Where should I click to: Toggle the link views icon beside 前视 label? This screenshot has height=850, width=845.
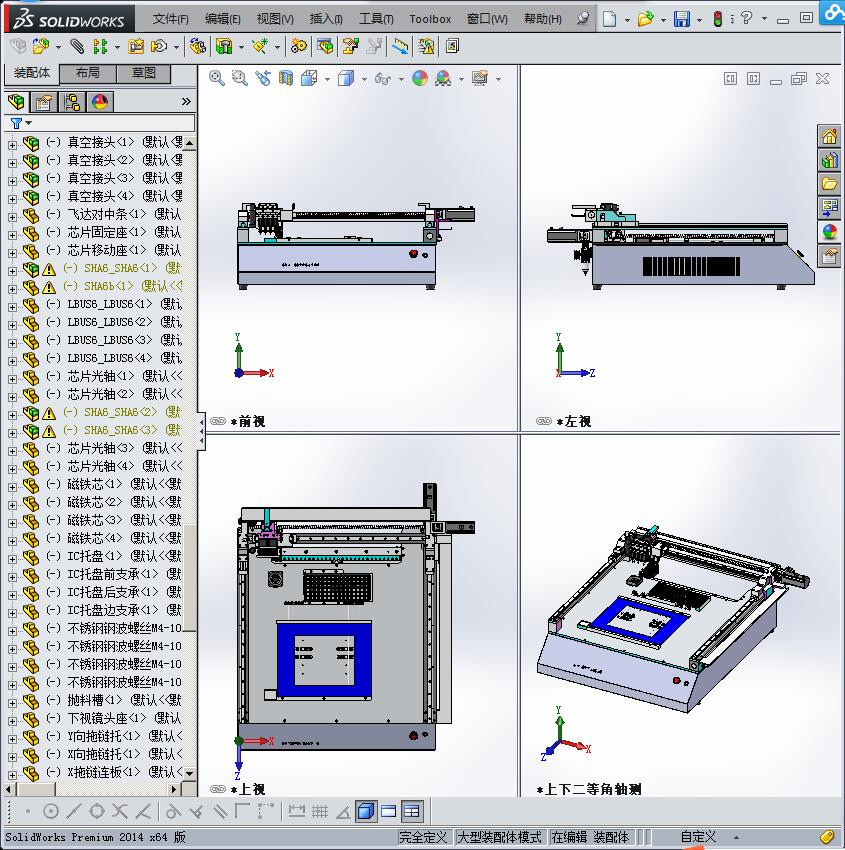point(218,421)
